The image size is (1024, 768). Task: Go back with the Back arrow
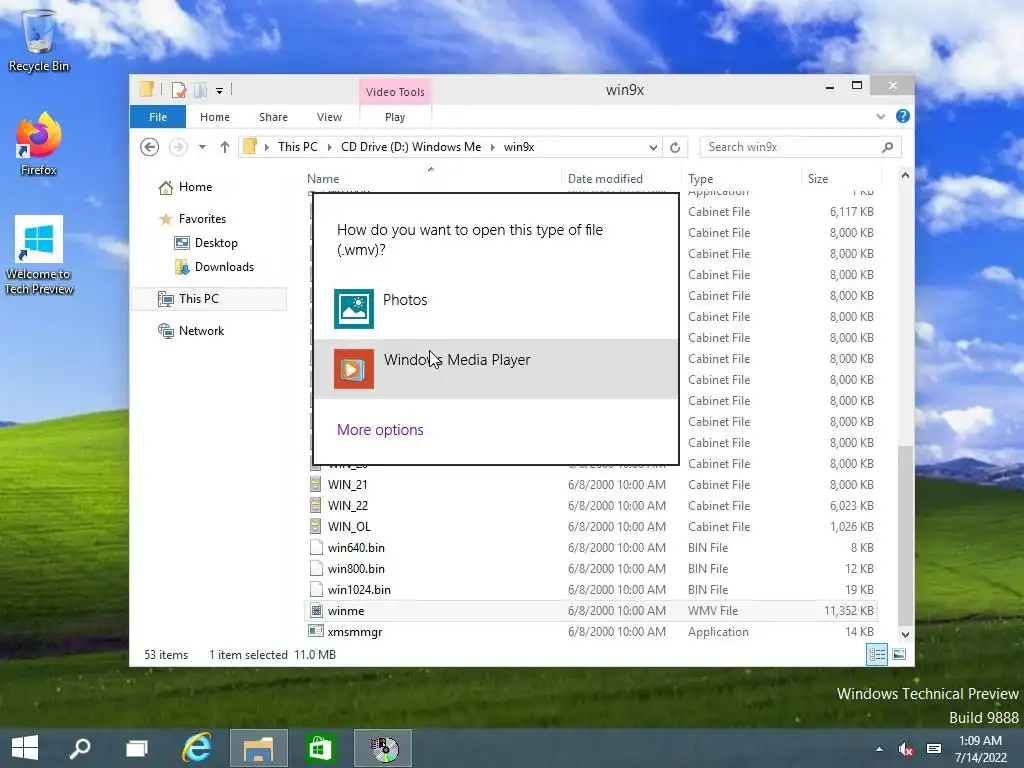150,147
